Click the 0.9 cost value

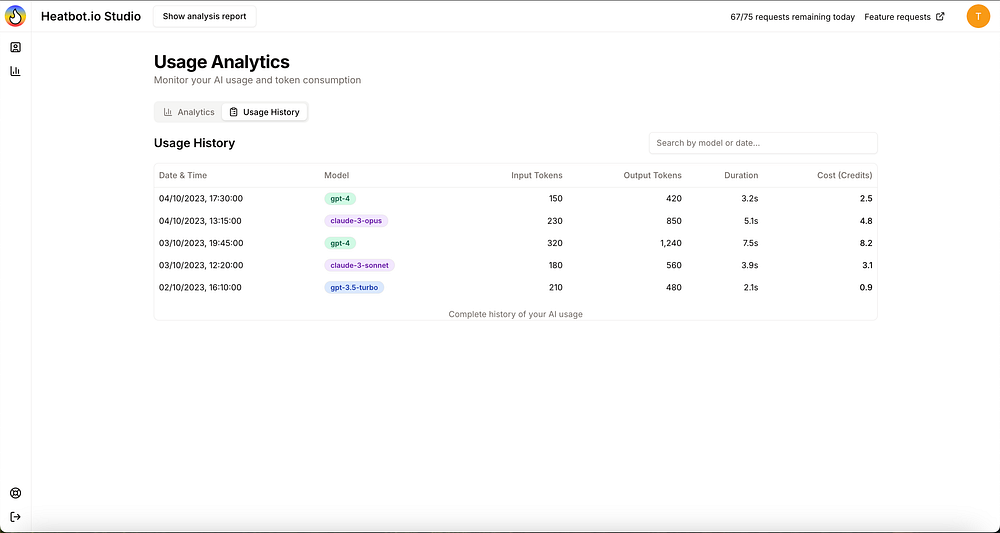(x=866, y=288)
